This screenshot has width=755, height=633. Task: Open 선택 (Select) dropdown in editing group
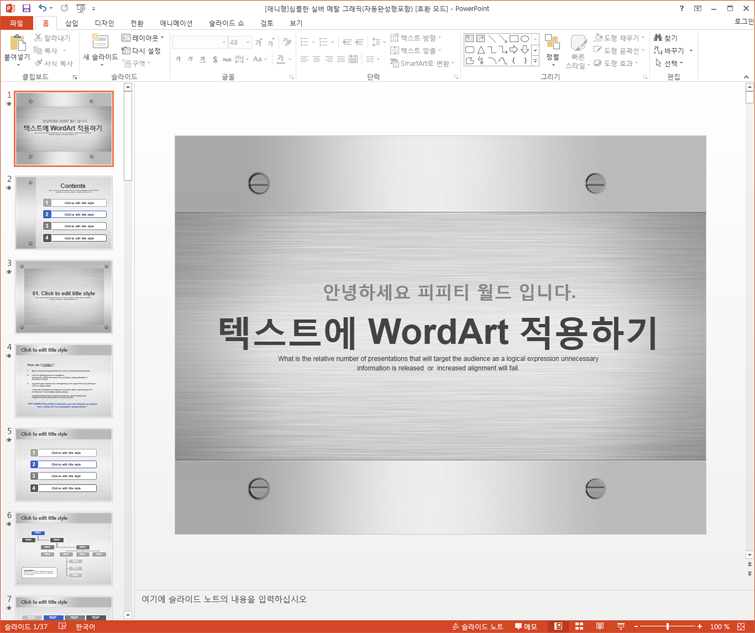[x=669, y=63]
